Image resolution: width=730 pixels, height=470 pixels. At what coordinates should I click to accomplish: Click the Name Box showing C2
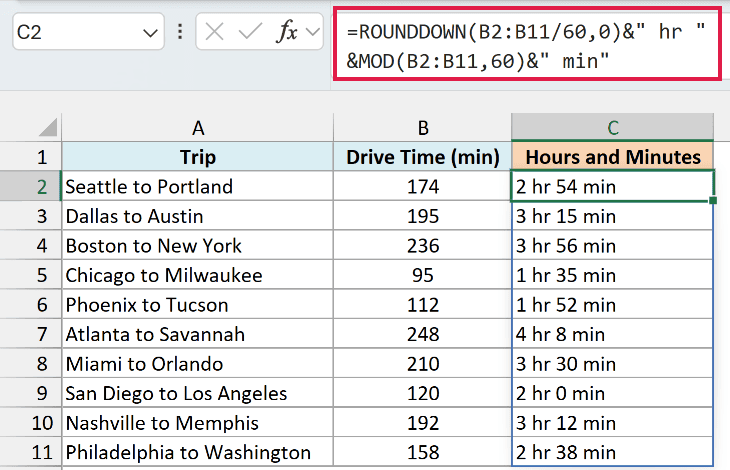(x=88, y=32)
